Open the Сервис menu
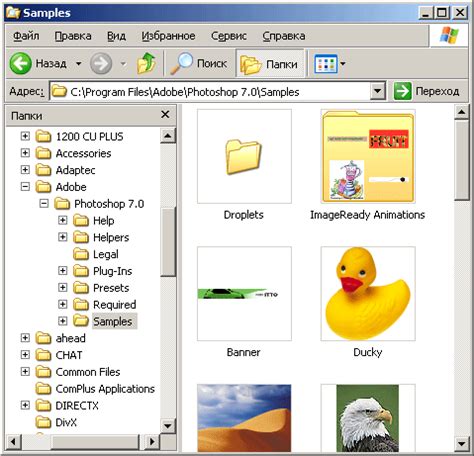This screenshot has width=474, height=456. point(229,36)
